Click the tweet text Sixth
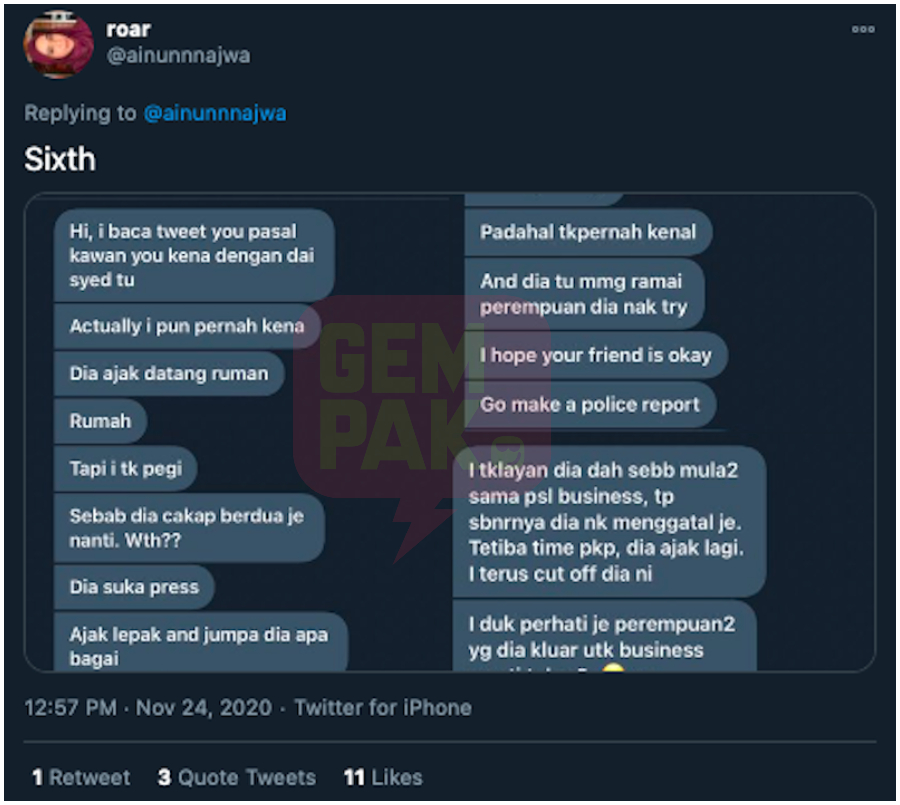Screen dimensions: 900x805 tap(60, 159)
